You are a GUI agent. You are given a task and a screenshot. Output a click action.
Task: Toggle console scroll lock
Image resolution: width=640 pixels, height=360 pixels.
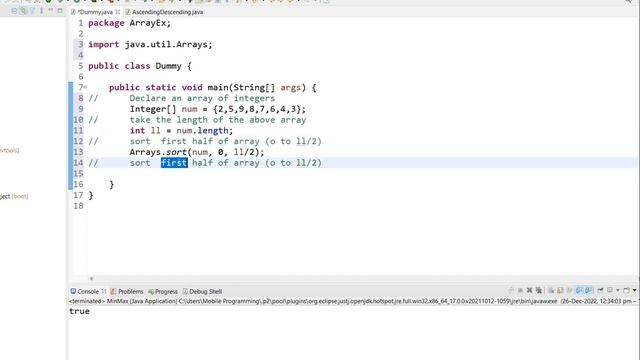(x=560, y=290)
